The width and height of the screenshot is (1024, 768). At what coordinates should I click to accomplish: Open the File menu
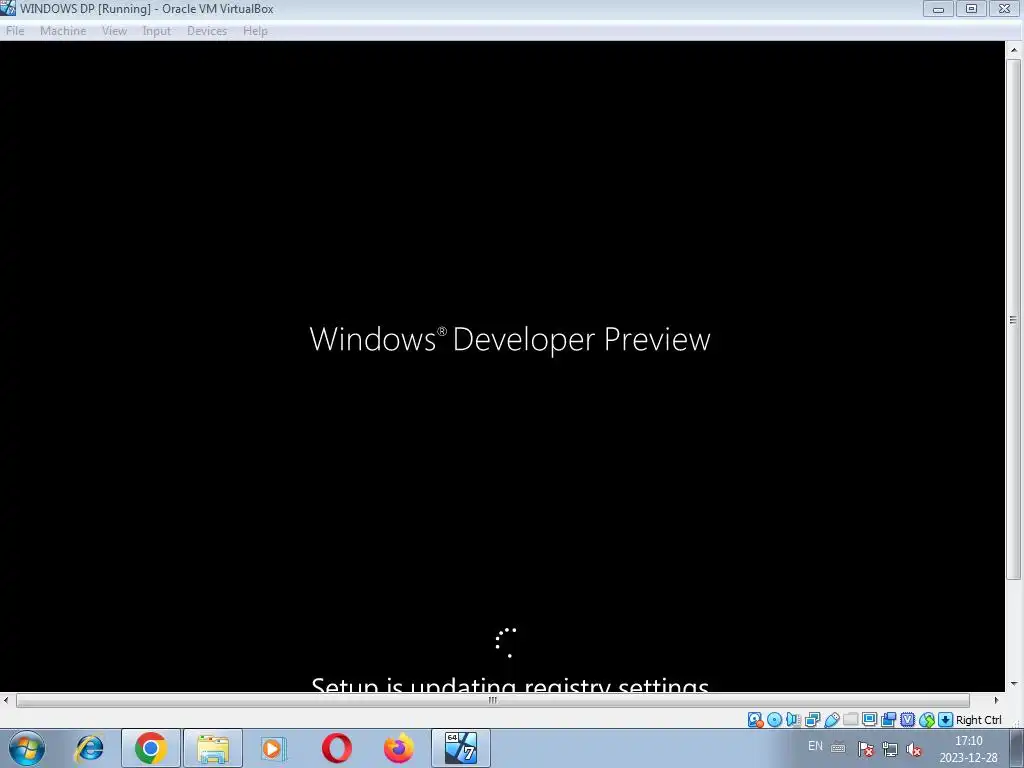coord(15,31)
